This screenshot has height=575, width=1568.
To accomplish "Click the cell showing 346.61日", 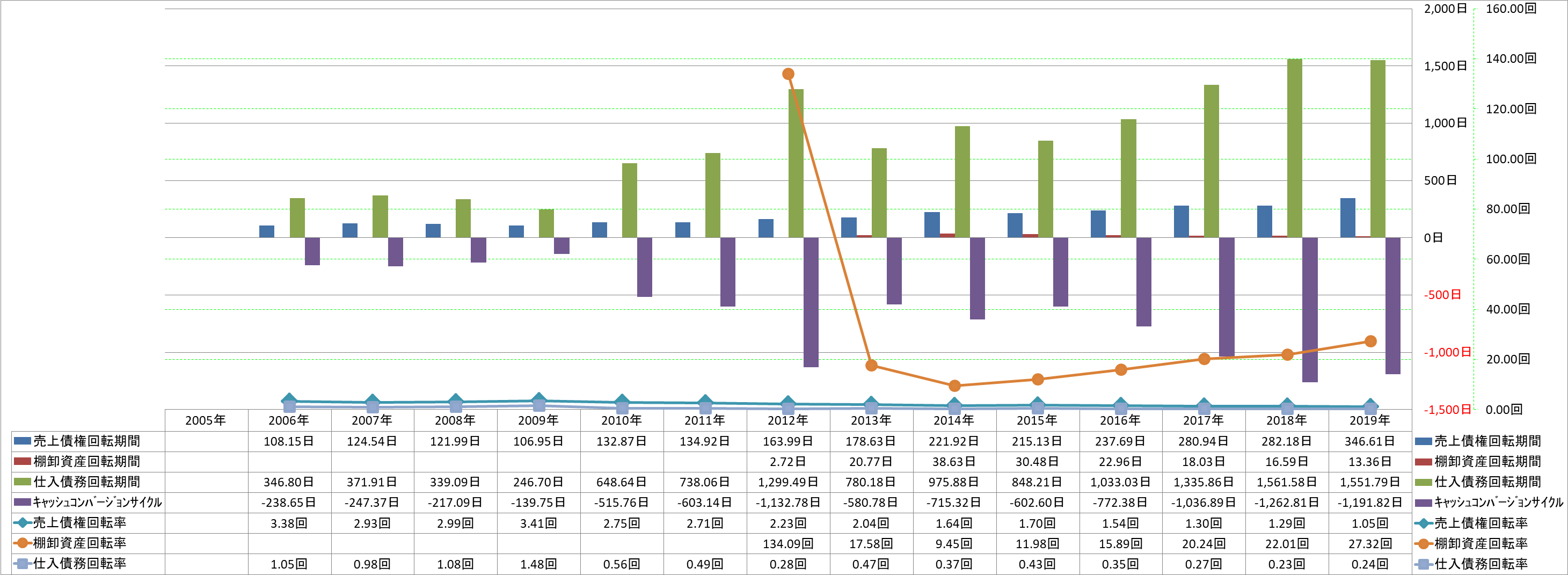I will point(1370,441).
